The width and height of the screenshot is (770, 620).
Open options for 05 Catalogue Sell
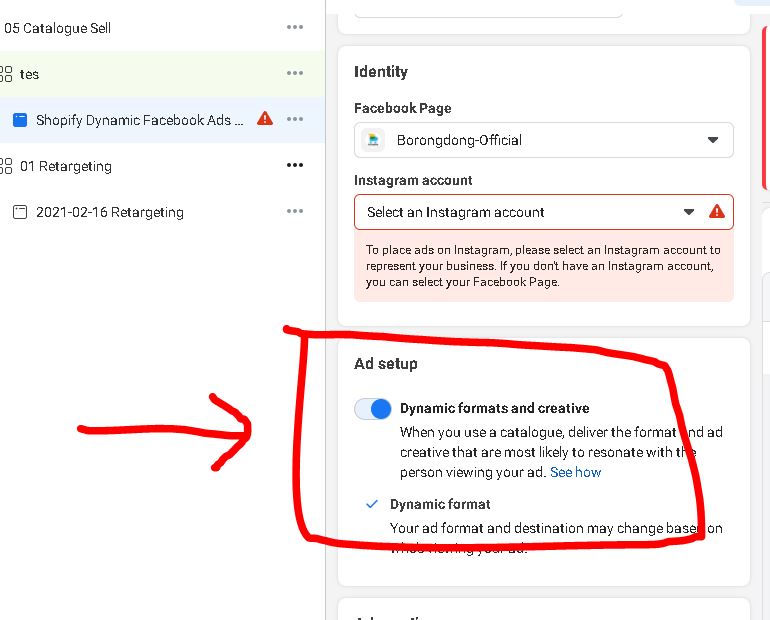click(x=295, y=27)
